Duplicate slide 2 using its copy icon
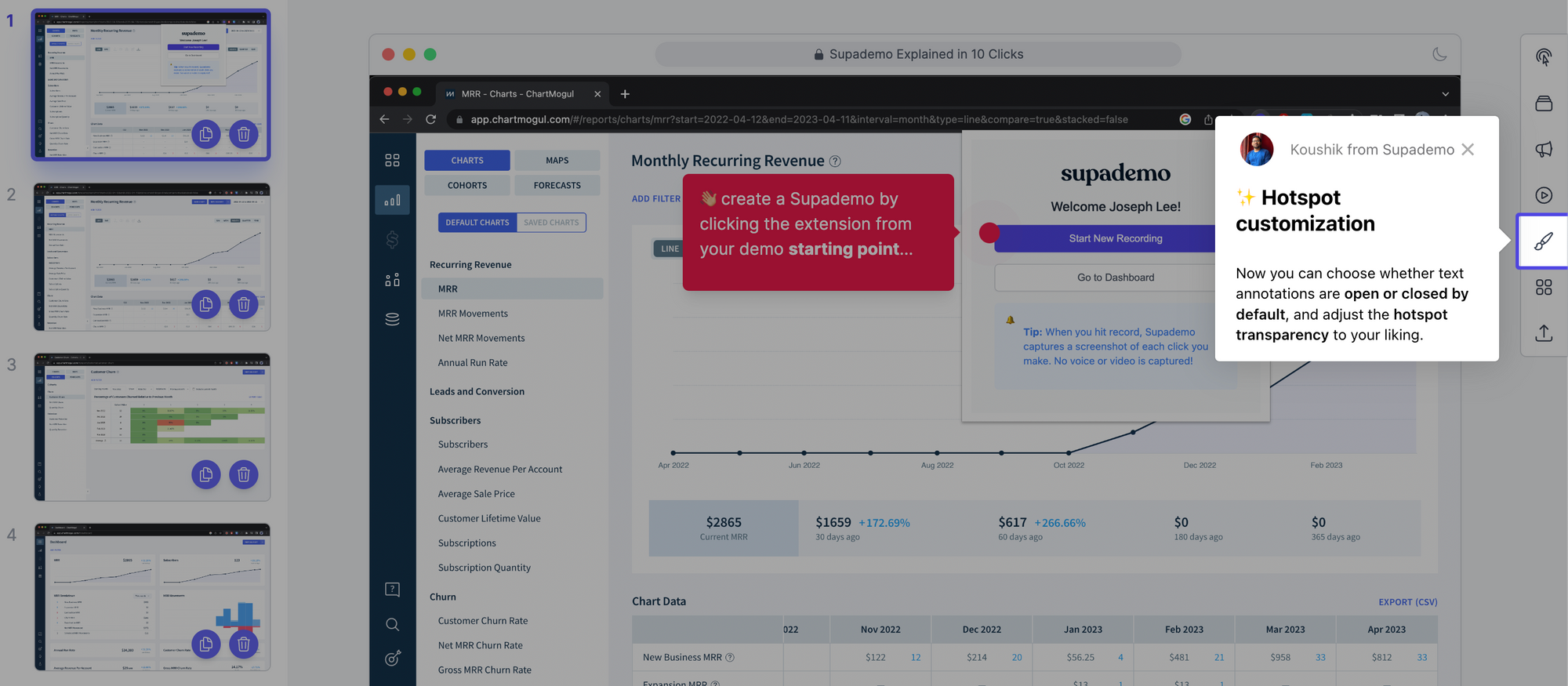This screenshot has height=686, width=1568. pos(206,304)
